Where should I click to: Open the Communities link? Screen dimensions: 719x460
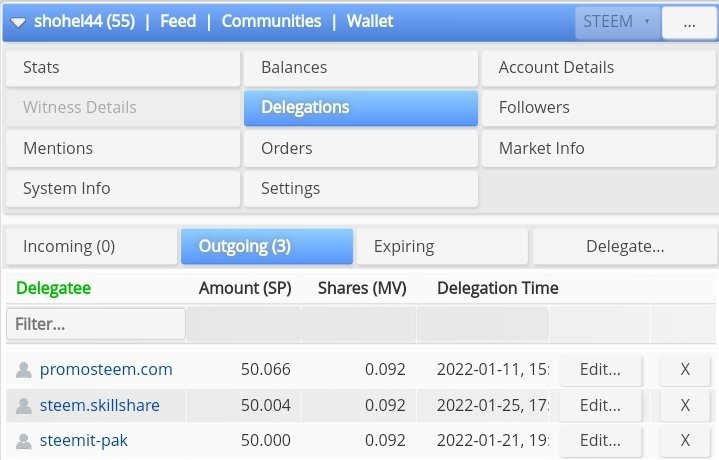pyautogui.click(x=271, y=21)
